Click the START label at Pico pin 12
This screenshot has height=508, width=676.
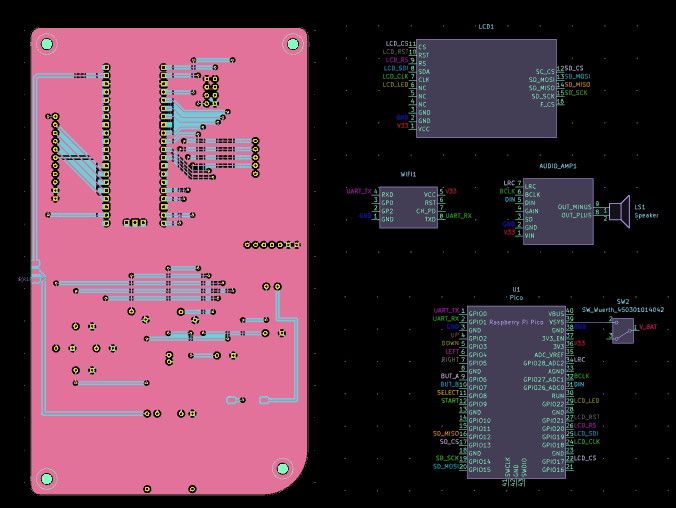pos(450,401)
